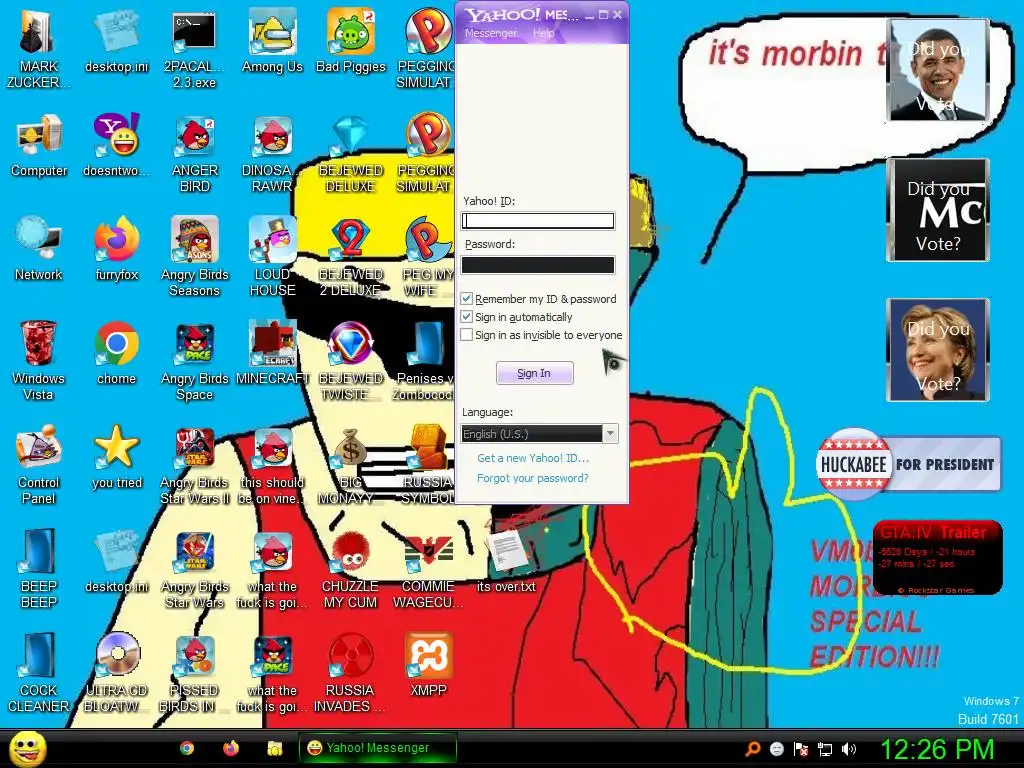Click the 'Mc' Did you Vote gadget
This screenshot has height=768, width=1024.
(x=938, y=210)
